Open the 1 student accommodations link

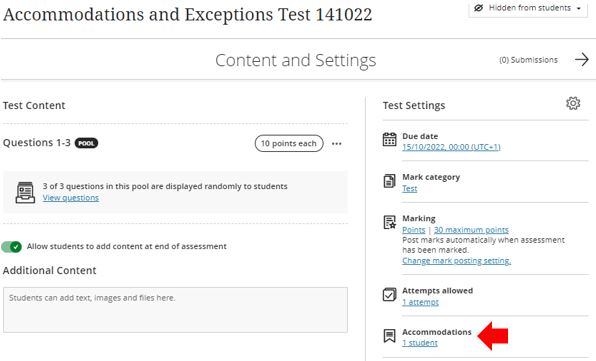click(x=420, y=343)
